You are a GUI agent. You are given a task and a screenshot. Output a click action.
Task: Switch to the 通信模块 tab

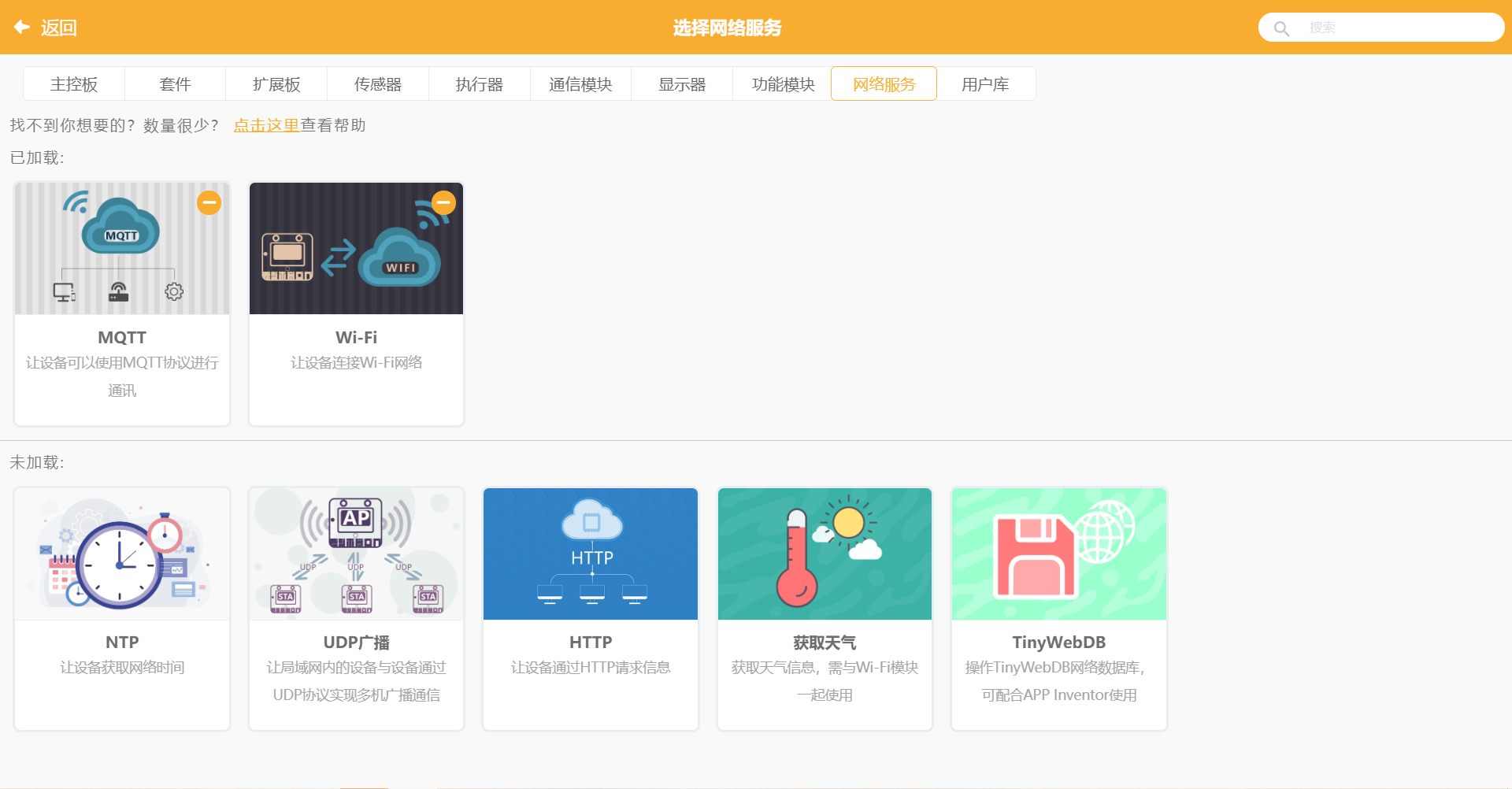[580, 83]
